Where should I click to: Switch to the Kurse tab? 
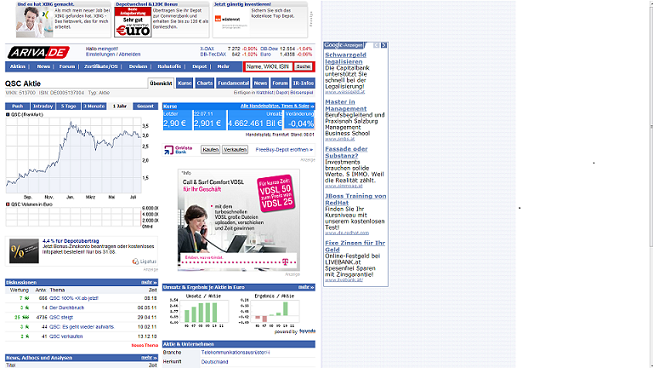pyautogui.click(x=184, y=83)
